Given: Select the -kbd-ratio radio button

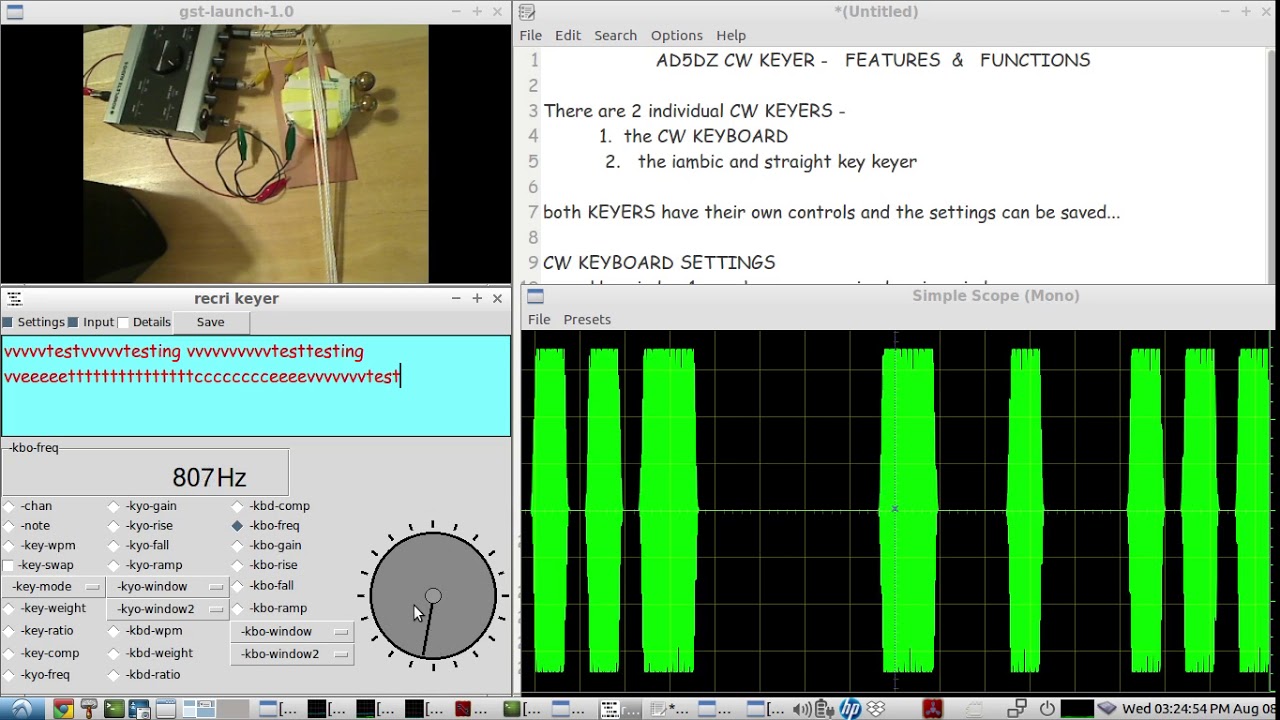Looking at the screenshot, I should click(114, 675).
